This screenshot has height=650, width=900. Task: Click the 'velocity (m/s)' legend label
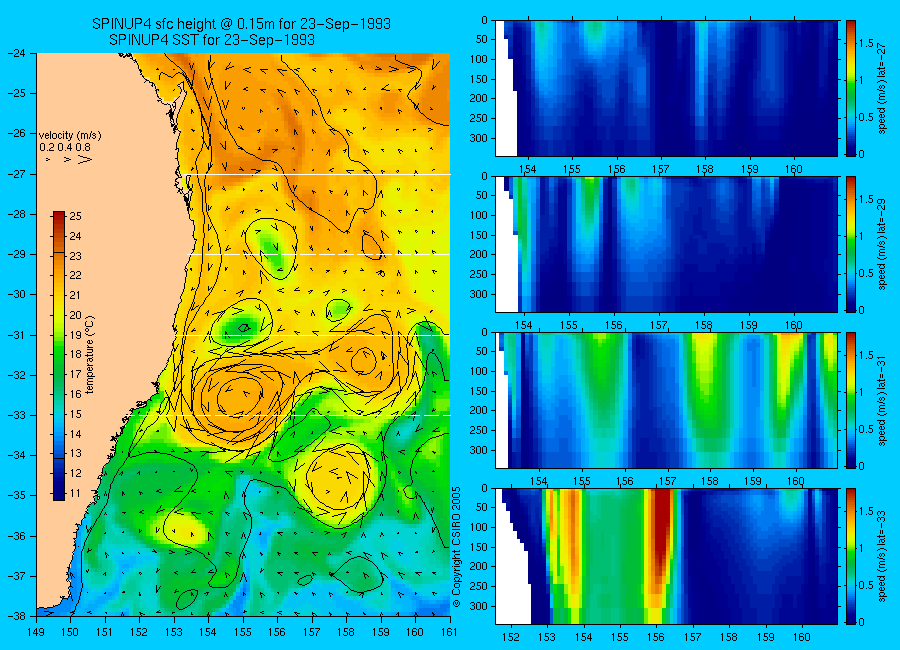tap(70, 136)
